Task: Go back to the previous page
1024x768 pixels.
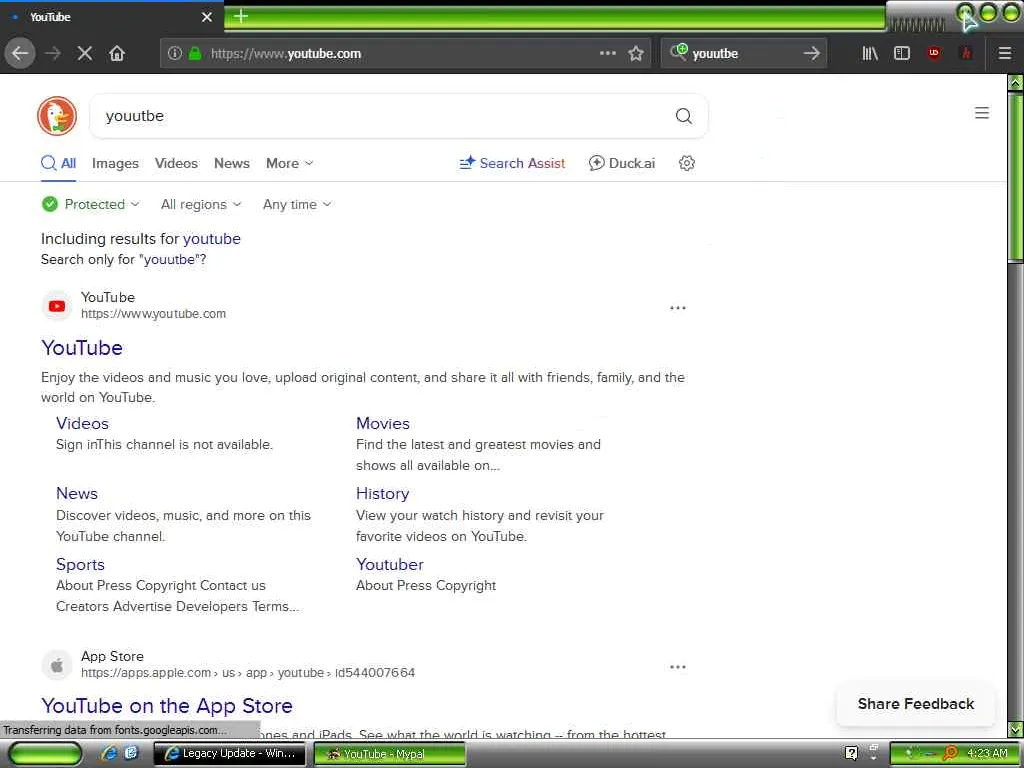Action: click(20, 54)
